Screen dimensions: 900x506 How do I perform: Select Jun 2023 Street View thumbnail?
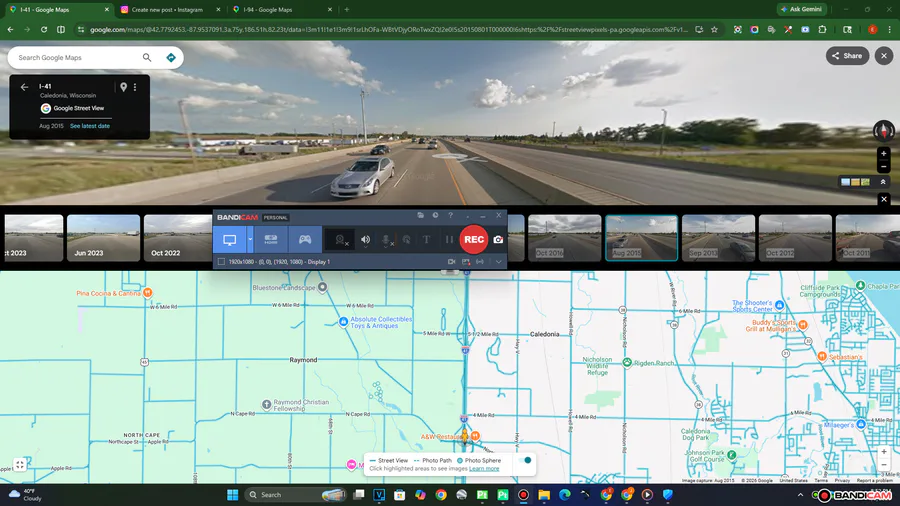click(x=103, y=238)
